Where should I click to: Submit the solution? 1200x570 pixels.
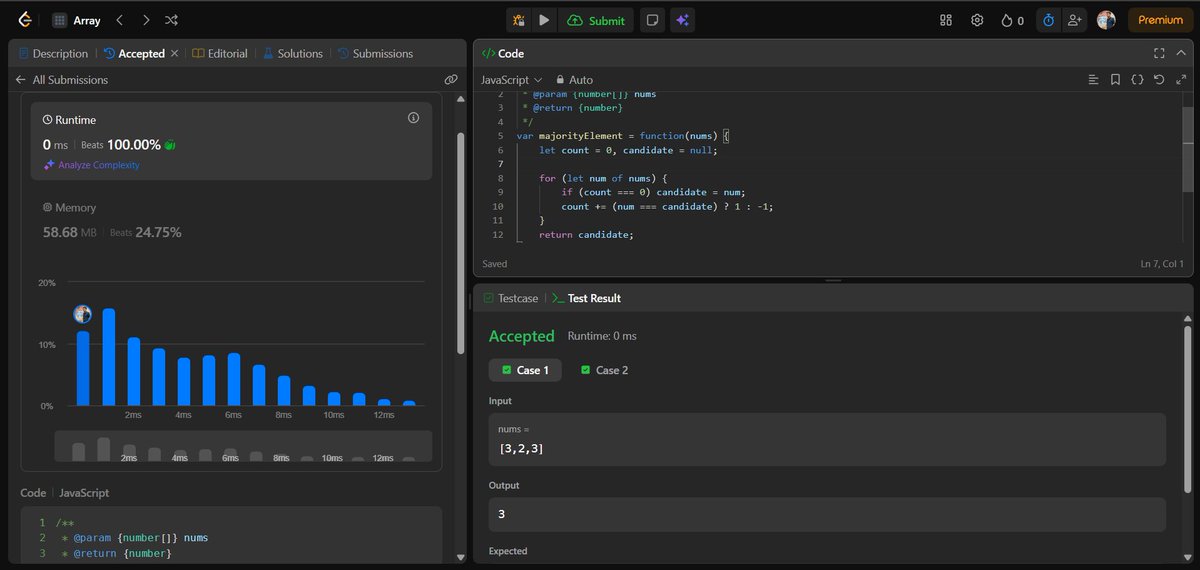point(595,20)
